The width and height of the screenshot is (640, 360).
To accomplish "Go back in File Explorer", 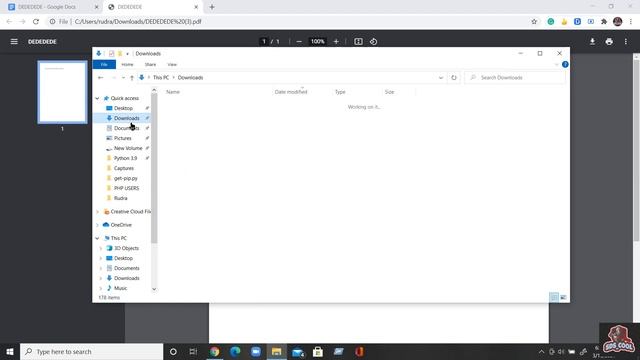I will pos(100,78).
